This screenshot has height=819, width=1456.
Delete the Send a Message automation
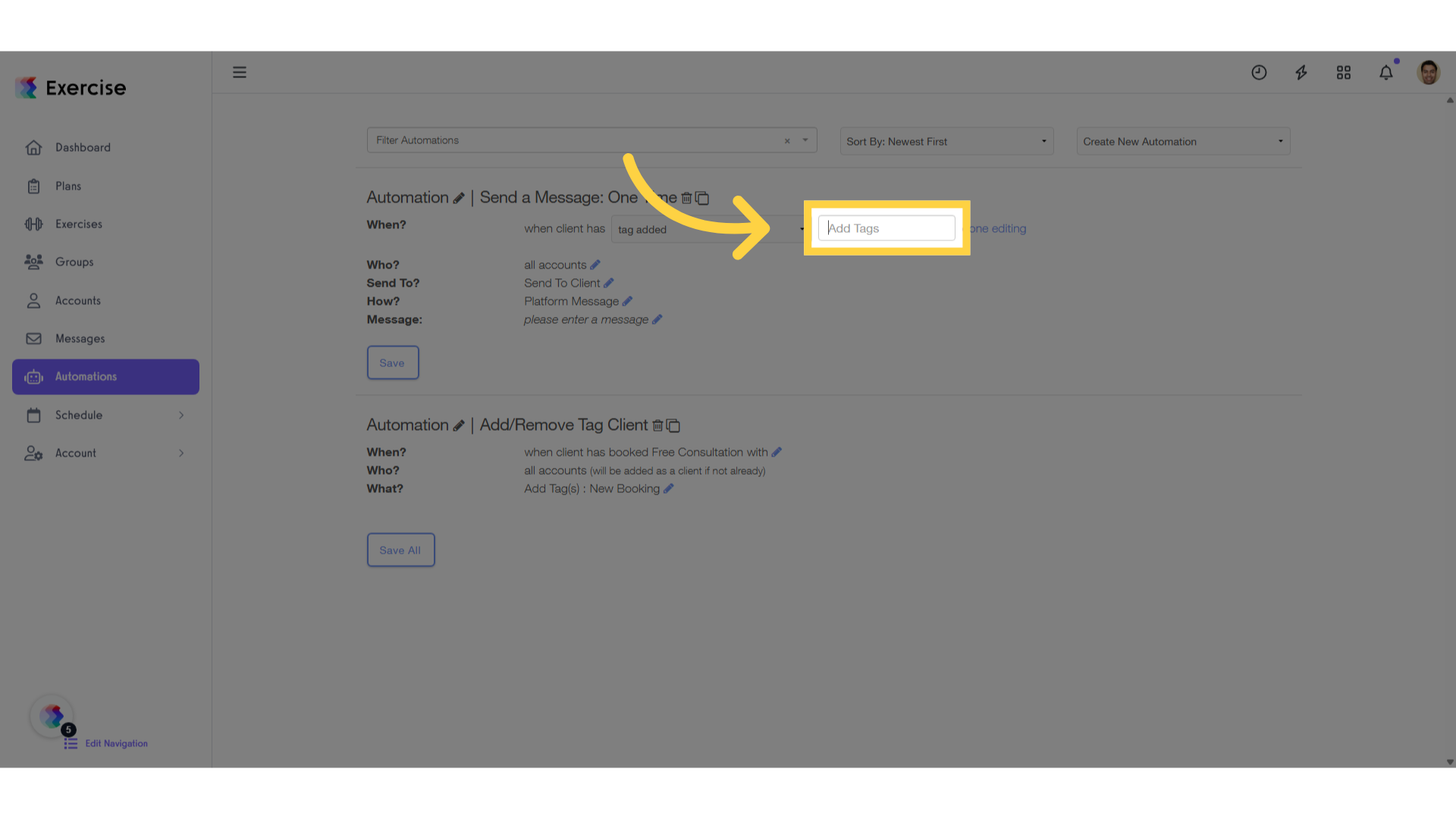pyautogui.click(x=686, y=198)
